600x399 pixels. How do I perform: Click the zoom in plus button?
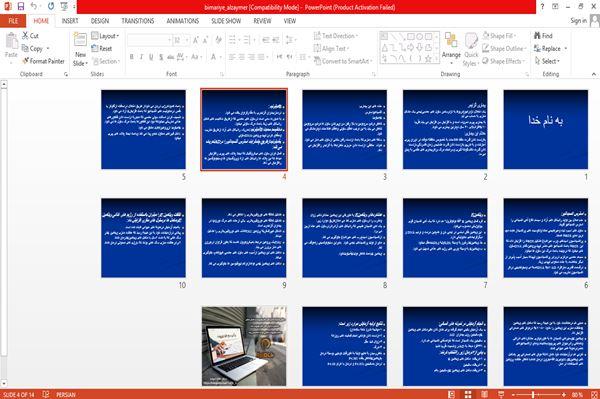coord(563,394)
